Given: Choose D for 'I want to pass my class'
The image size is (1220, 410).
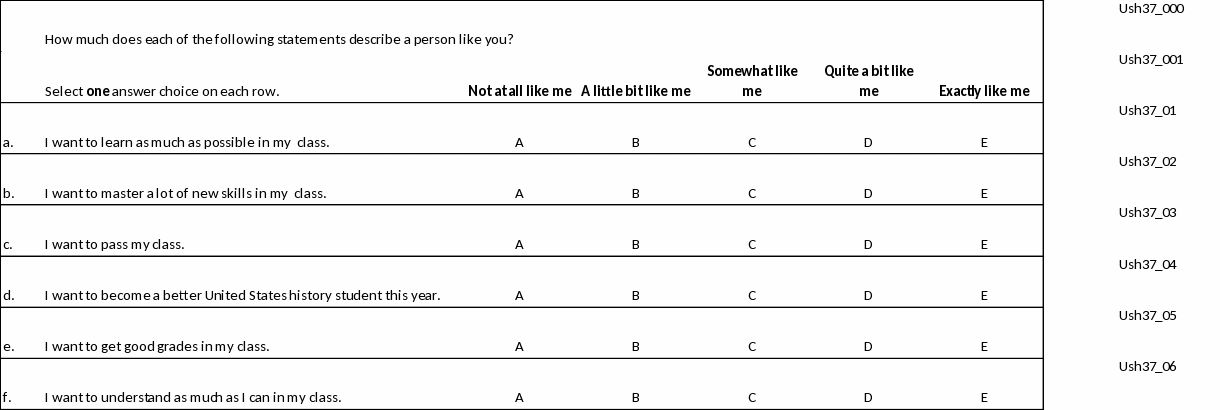Looking at the screenshot, I should pos(868,244).
